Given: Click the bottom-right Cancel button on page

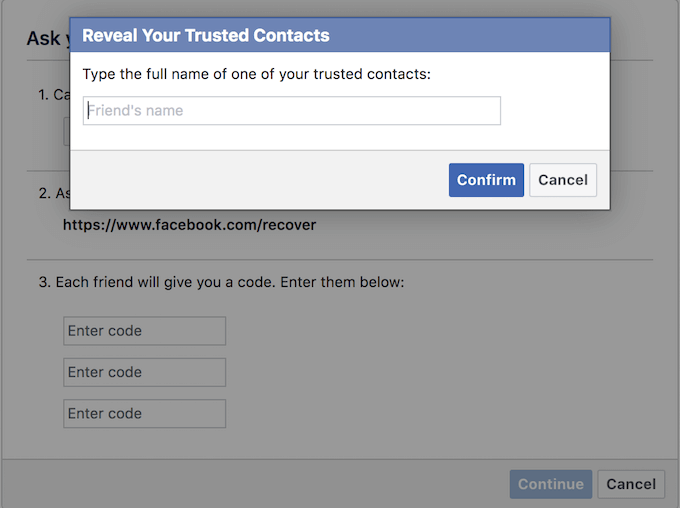Looking at the screenshot, I should tap(631, 484).
